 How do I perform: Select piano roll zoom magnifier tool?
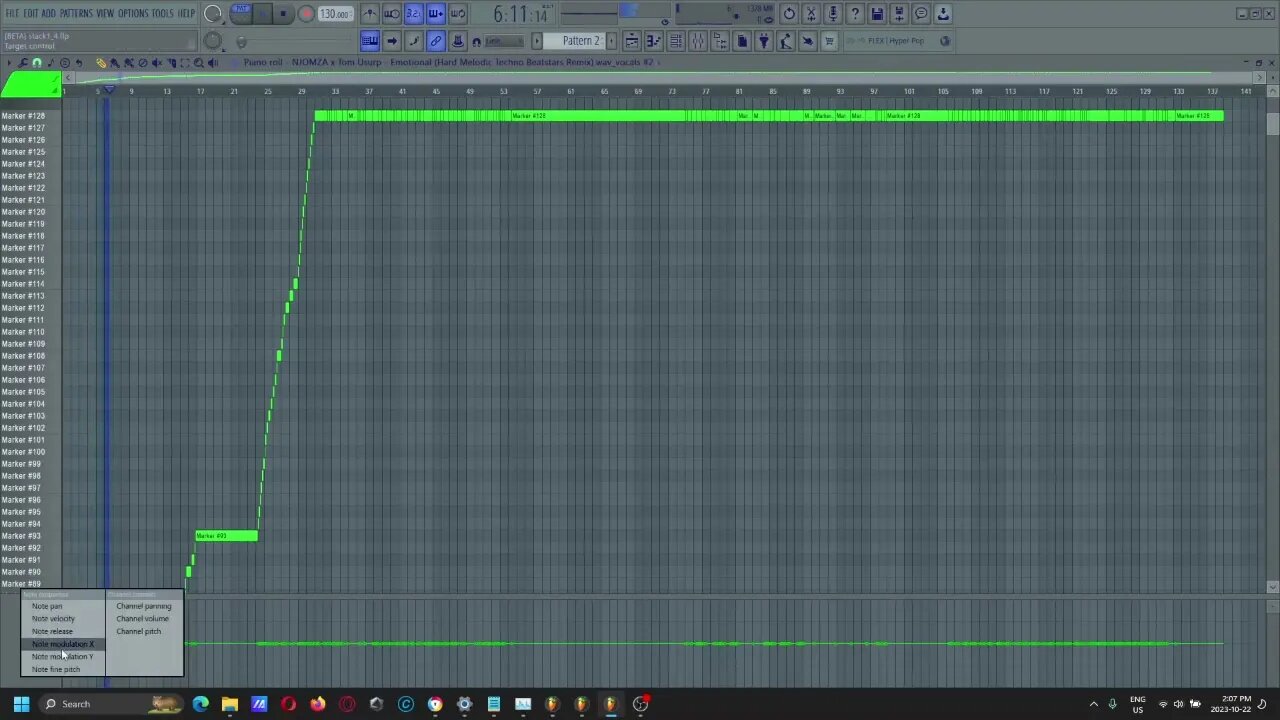199,63
